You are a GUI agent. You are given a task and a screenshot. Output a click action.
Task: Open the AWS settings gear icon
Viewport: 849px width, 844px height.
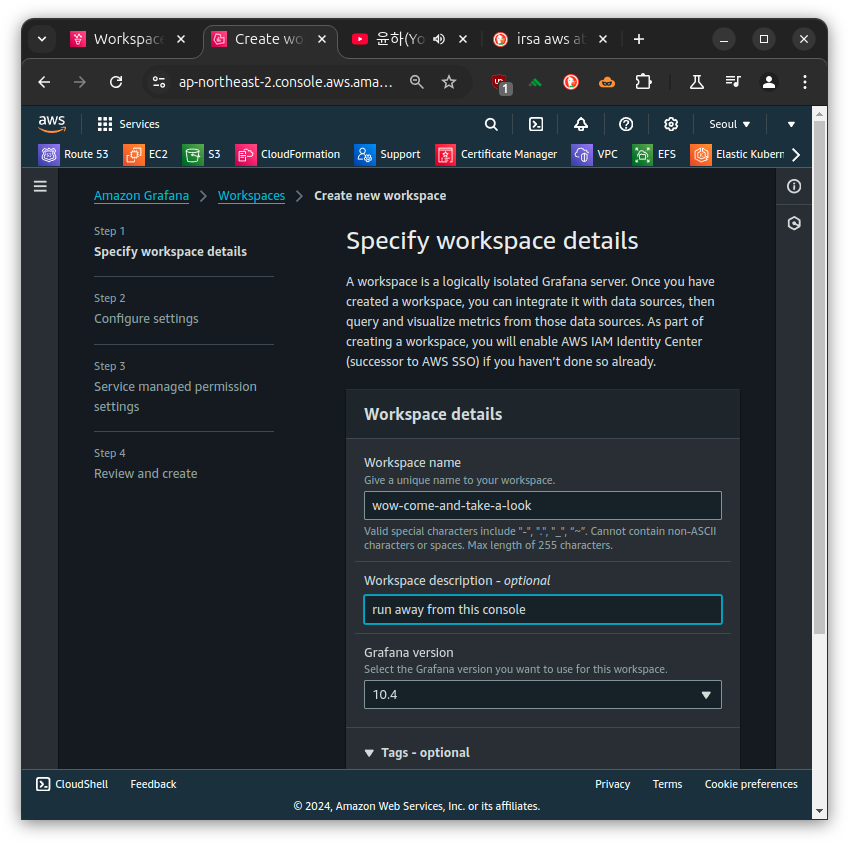coord(670,125)
